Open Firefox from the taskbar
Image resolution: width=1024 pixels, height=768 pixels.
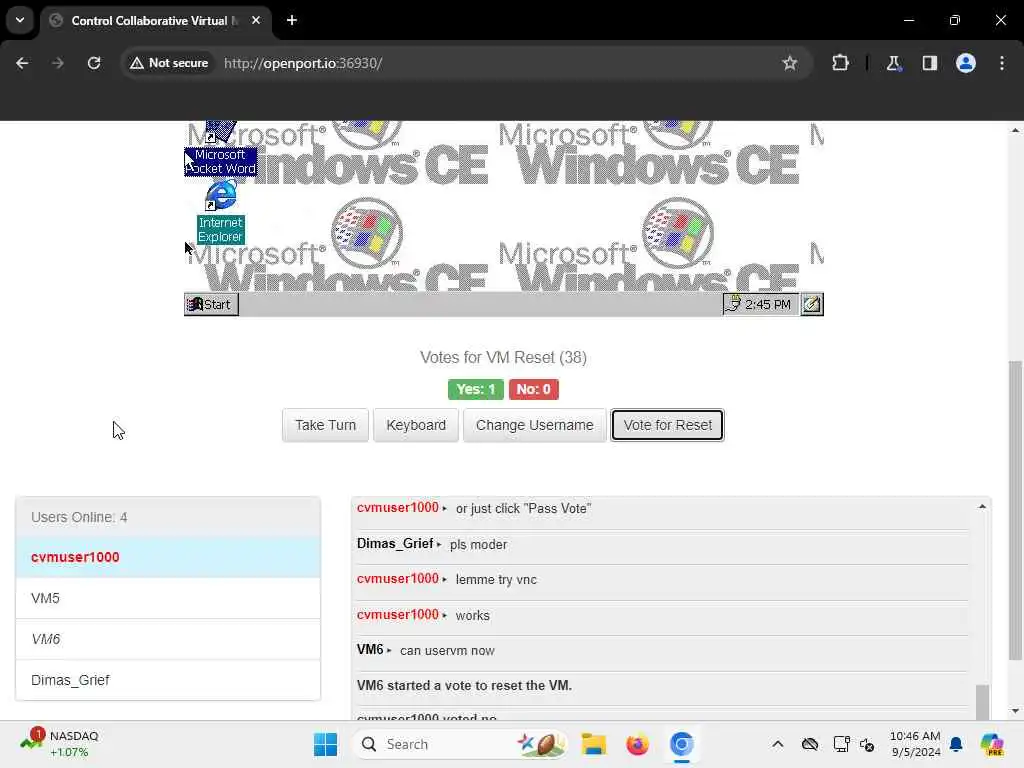[637, 744]
